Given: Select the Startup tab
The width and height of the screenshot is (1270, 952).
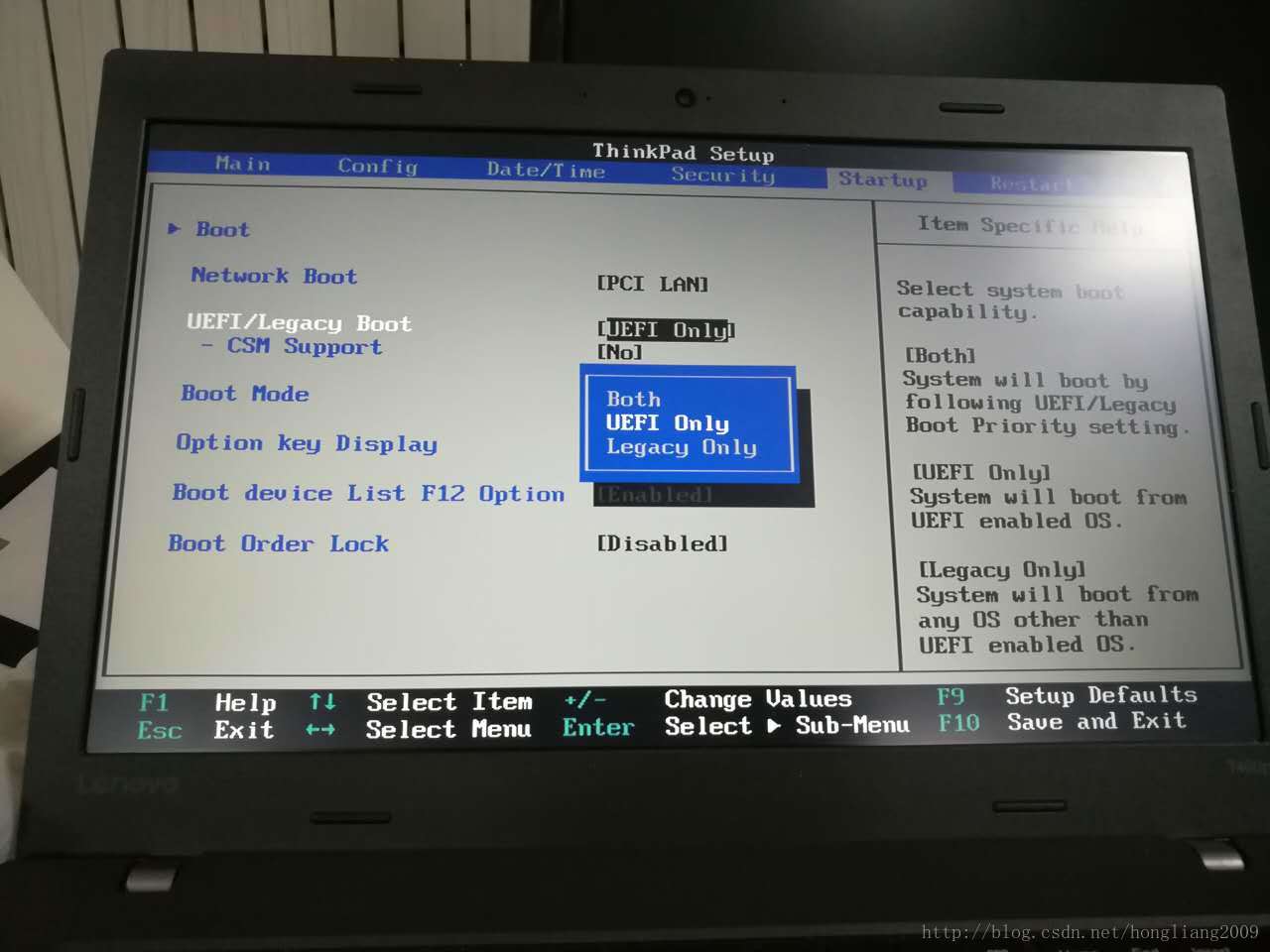Looking at the screenshot, I should pyautogui.click(x=883, y=179).
